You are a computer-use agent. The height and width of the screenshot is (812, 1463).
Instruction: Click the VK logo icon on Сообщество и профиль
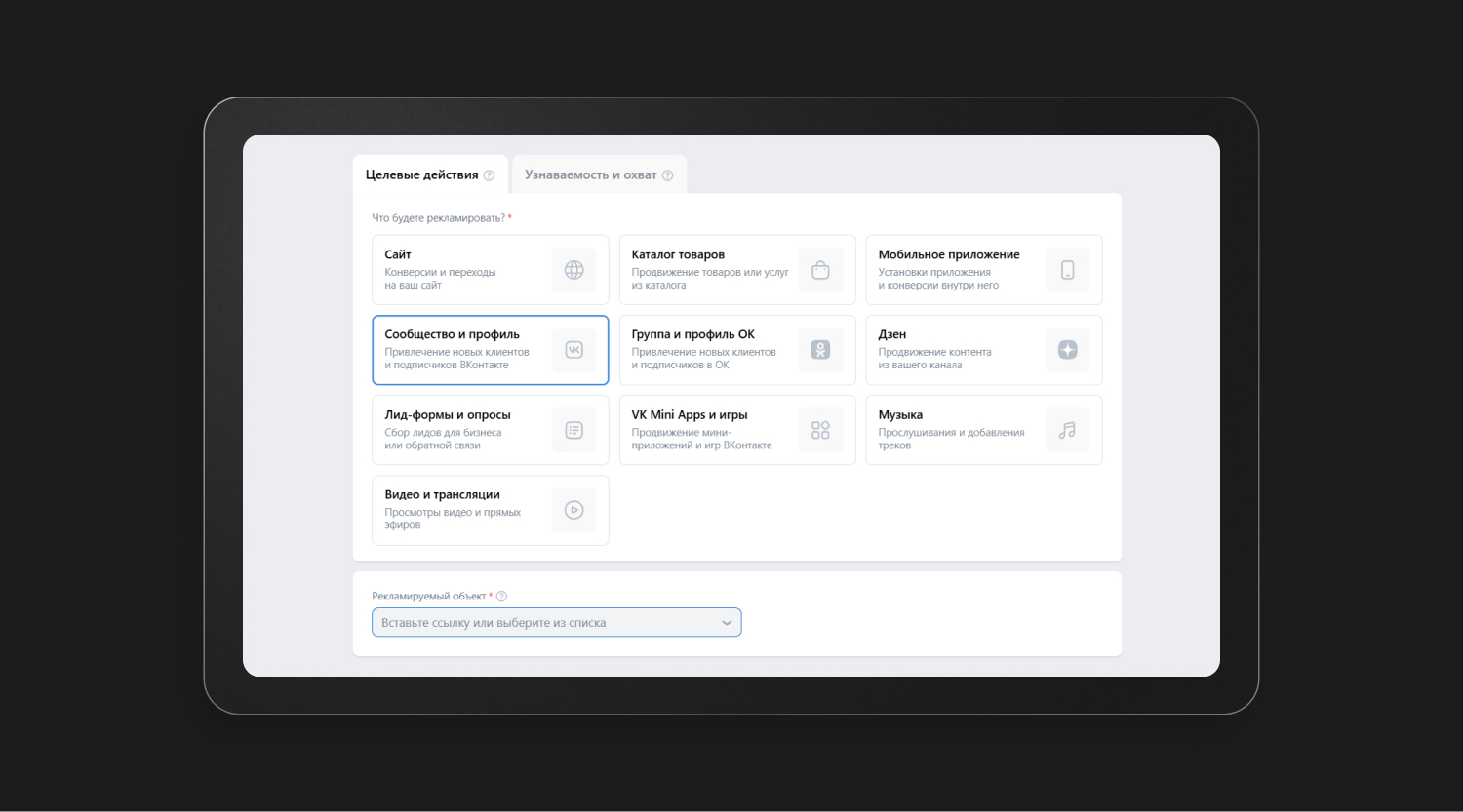[574, 350]
